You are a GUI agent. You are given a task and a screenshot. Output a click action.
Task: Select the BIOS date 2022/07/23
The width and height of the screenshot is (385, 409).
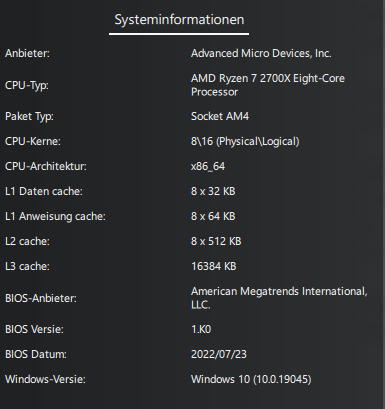pyautogui.click(x=219, y=354)
